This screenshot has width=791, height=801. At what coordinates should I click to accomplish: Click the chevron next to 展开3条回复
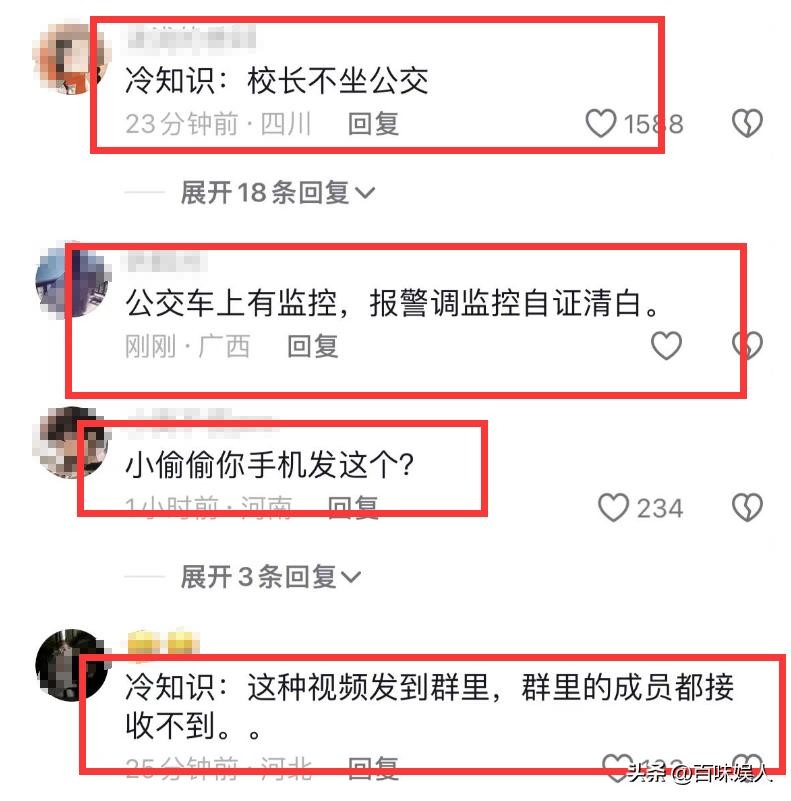[351, 577]
